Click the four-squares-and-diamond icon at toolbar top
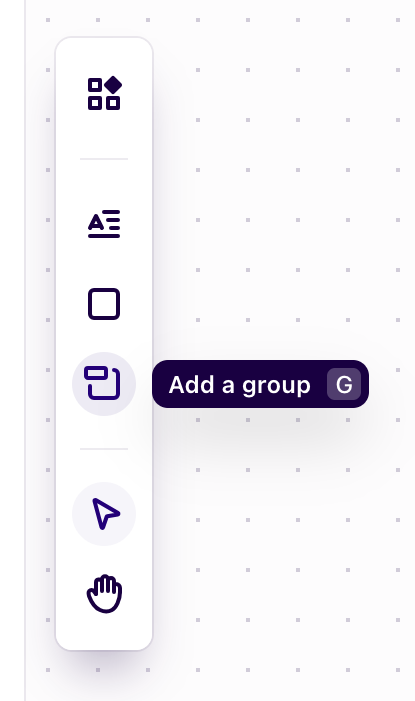The image size is (415, 701). (104, 93)
